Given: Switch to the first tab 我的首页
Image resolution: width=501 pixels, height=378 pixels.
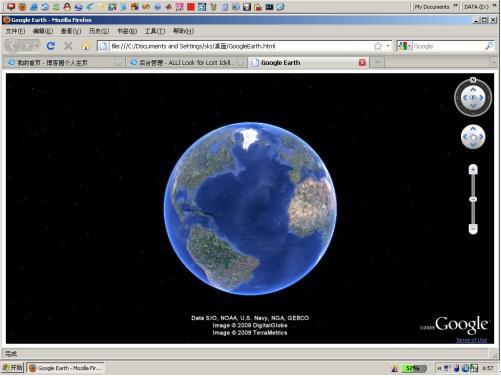Looking at the screenshot, I should 64,62.
